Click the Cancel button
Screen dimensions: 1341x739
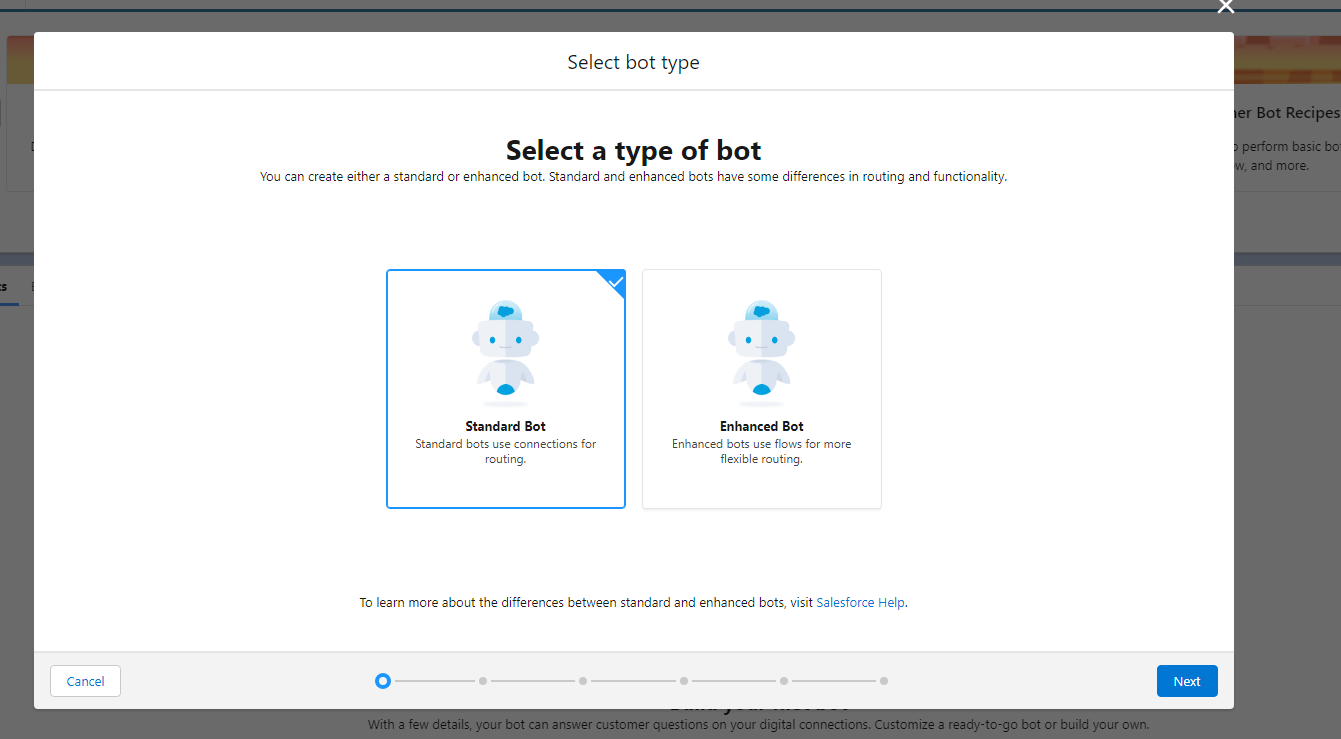(85, 681)
